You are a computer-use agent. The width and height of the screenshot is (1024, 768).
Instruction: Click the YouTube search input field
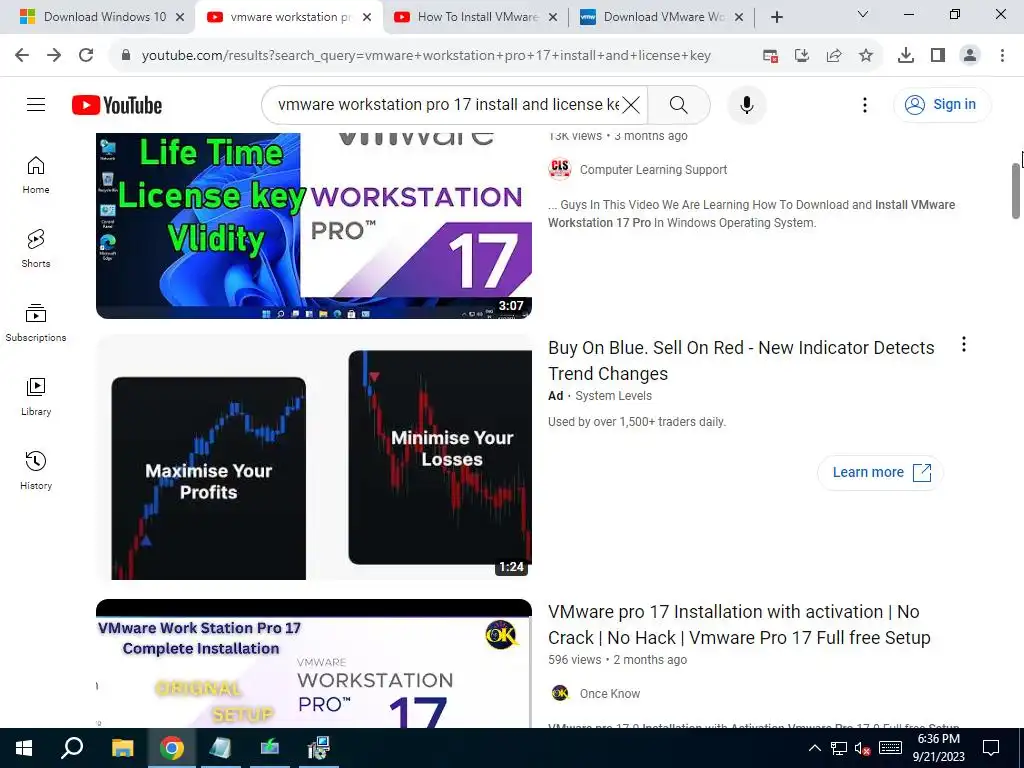448,104
